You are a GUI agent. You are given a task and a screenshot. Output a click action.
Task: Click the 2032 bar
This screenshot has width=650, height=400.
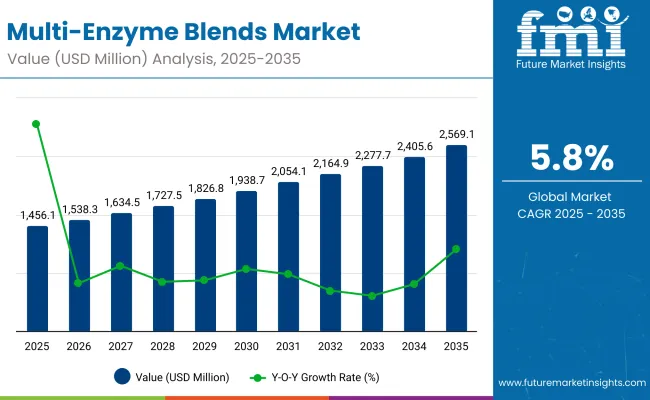(330, 253)
